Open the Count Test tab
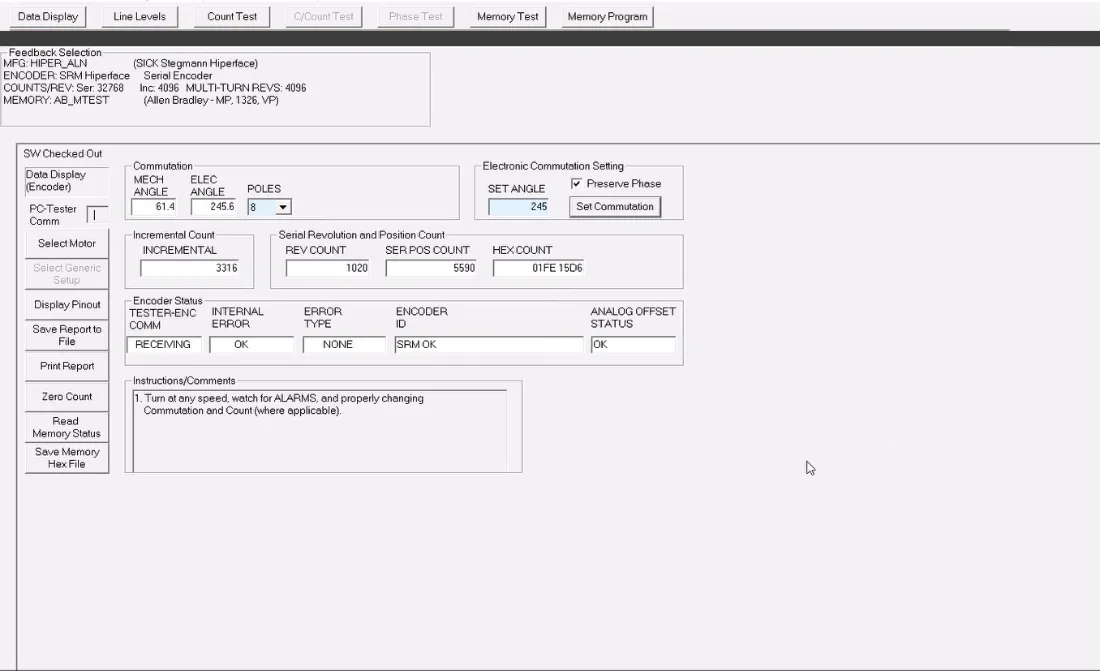This screenshot has width=1100, height=671. click(x=232, y=16)
